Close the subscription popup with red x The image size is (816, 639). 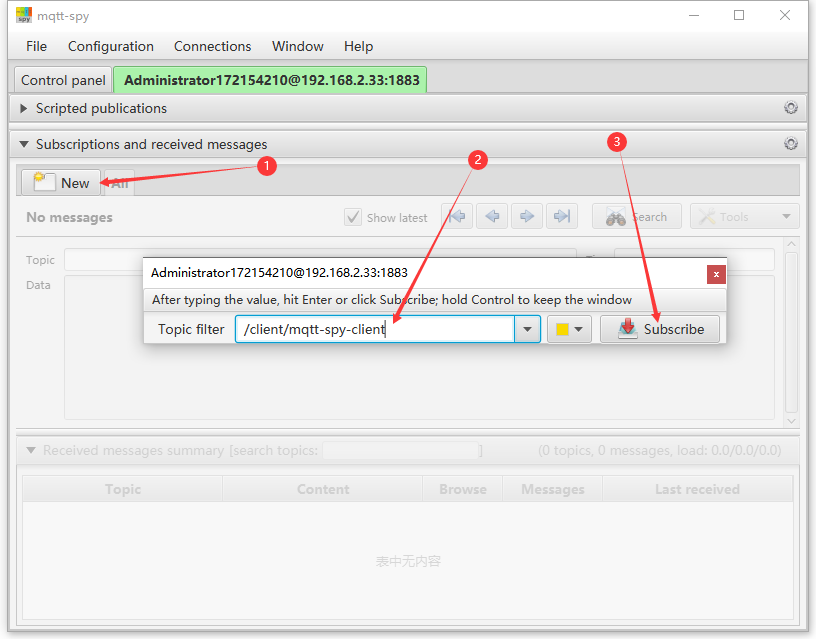[716, 274]
